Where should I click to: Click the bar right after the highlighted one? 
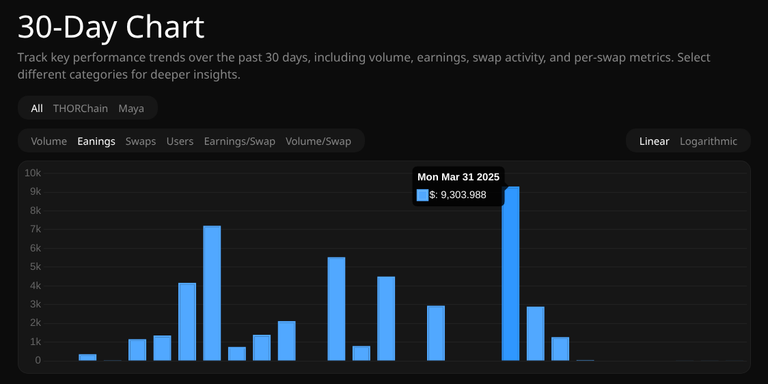coord(535,334)
